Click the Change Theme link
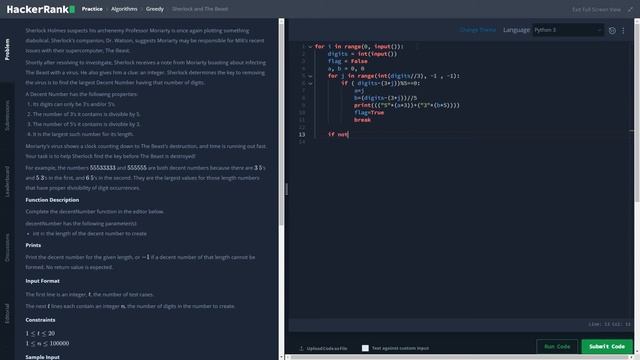The image size is (640, 360). tap(478, 30)
